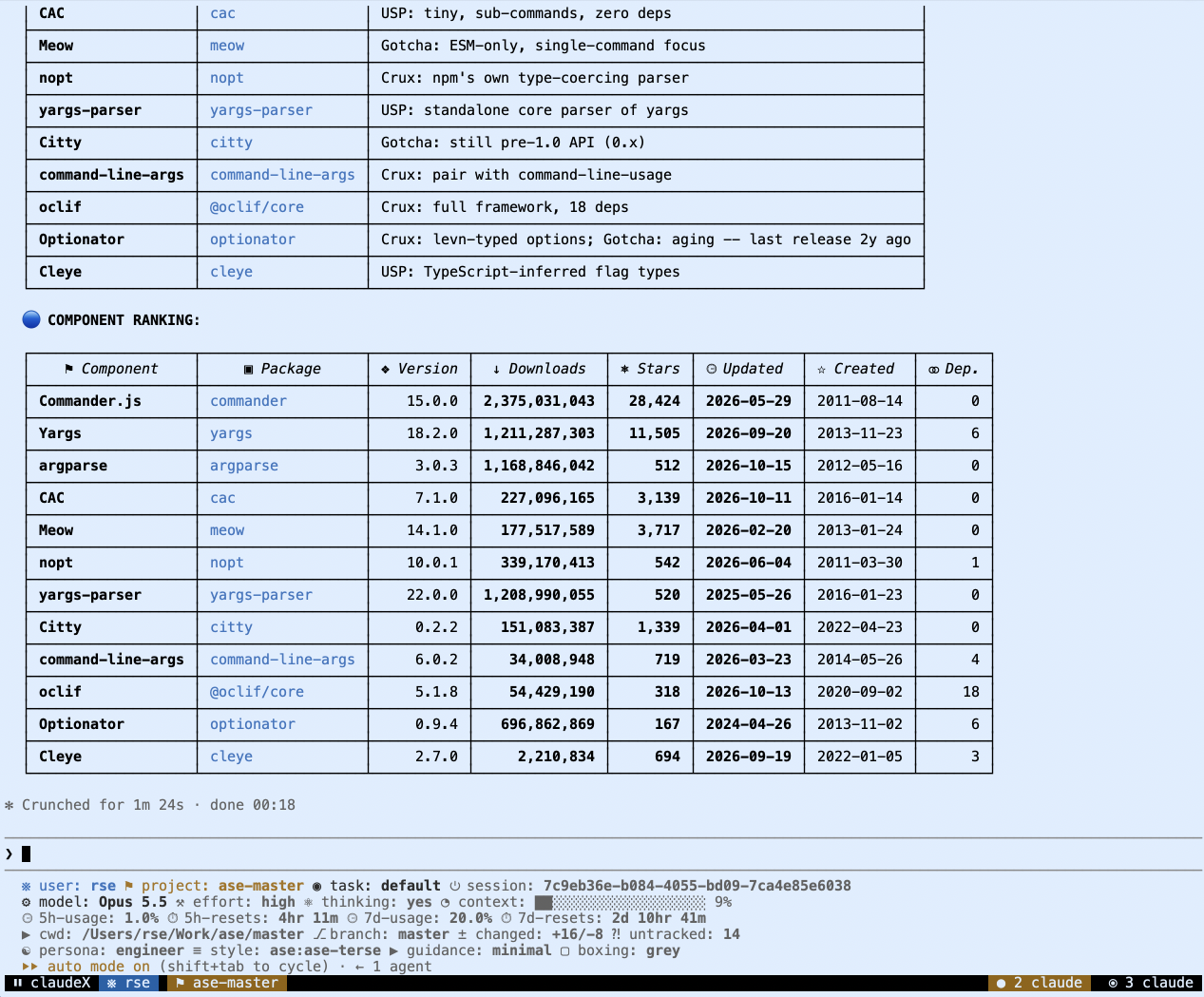Click the cwd path /Users/rse/Work/ase/master
This screenshot has width=1204, height=997.
193,934
